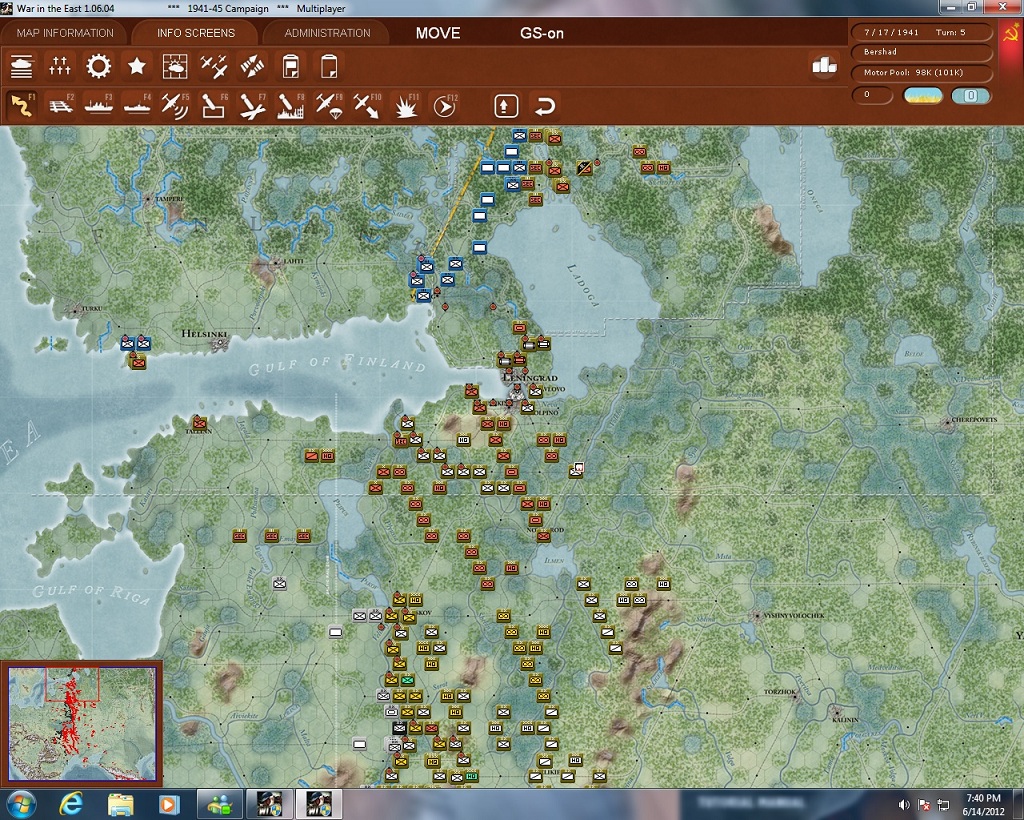Viewport: 1024px width, 820px height.
Task: Toggle the ground weather indicator
Action: (x=922, y=95)
